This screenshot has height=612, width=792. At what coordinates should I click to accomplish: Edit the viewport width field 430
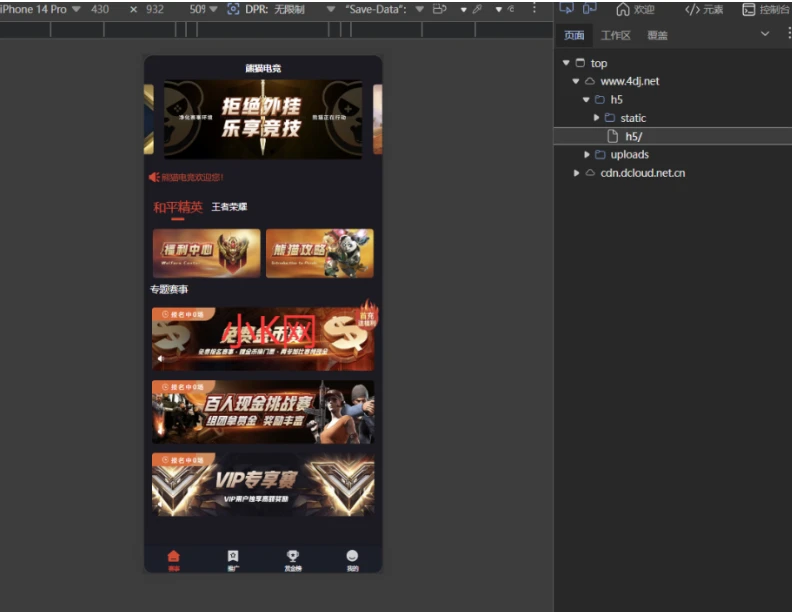tap(100, 9)
